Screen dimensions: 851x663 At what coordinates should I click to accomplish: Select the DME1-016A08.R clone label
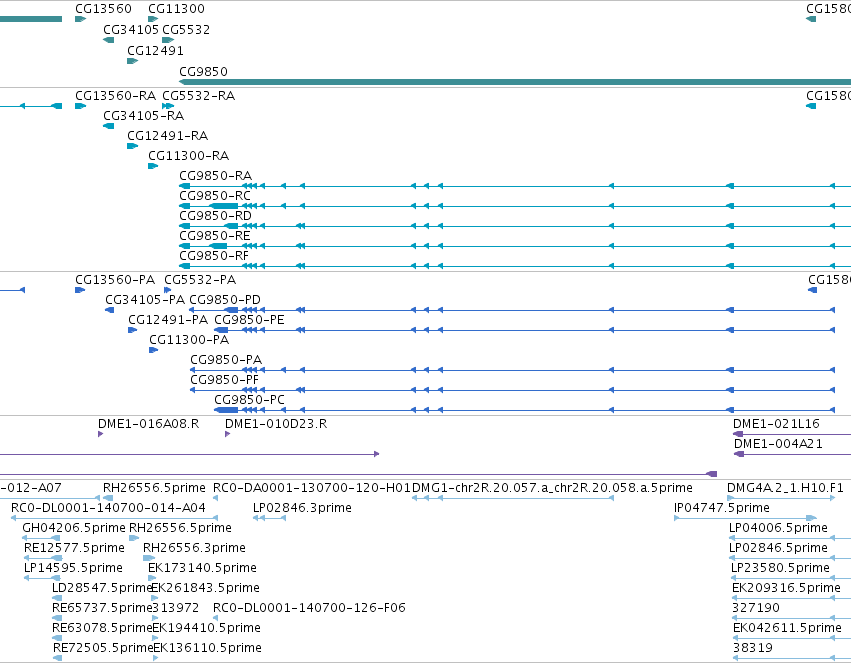(149, 424)
